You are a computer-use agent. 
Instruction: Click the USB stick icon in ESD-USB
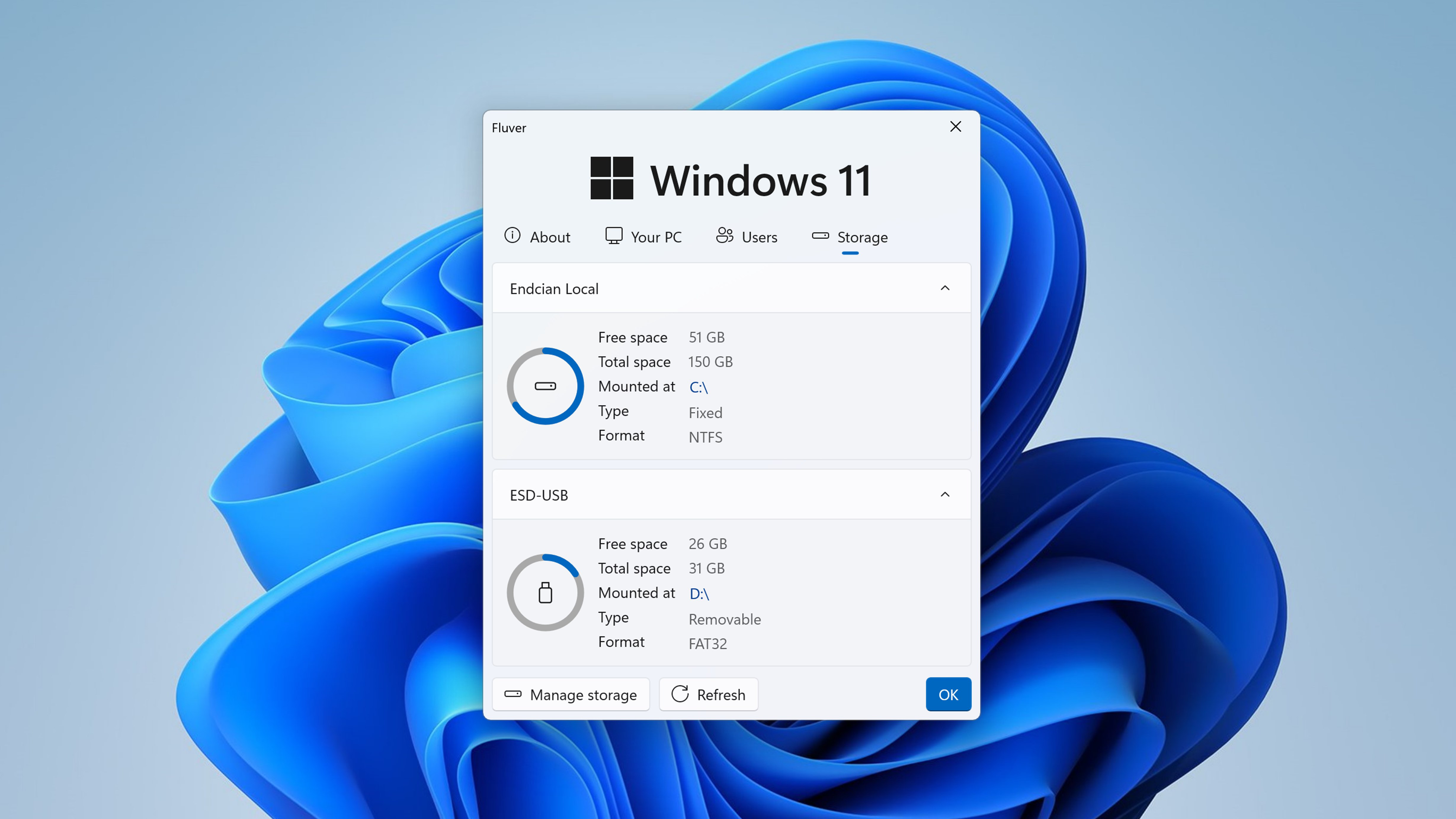tap(545, 593)
